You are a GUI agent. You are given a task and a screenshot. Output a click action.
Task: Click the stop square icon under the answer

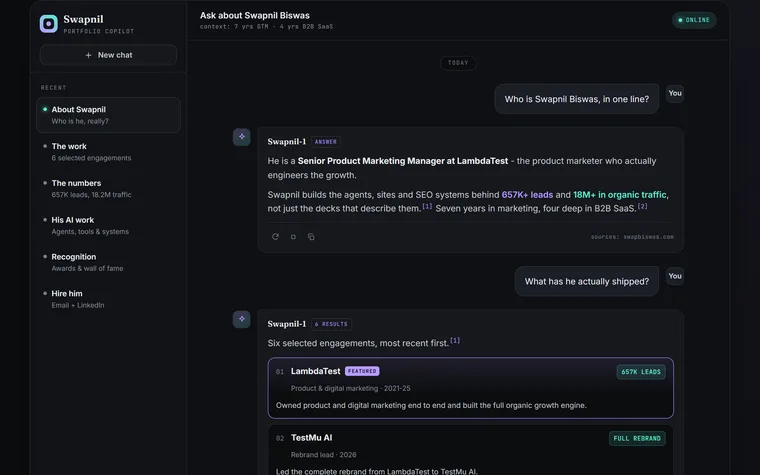click(293, 237)
